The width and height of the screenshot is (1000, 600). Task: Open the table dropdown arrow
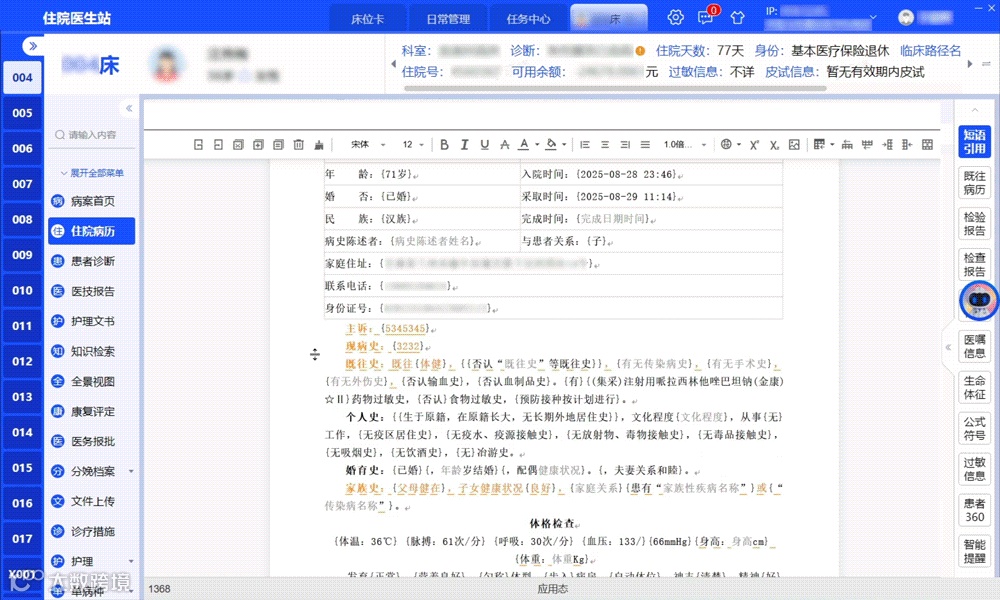point(832,145)
